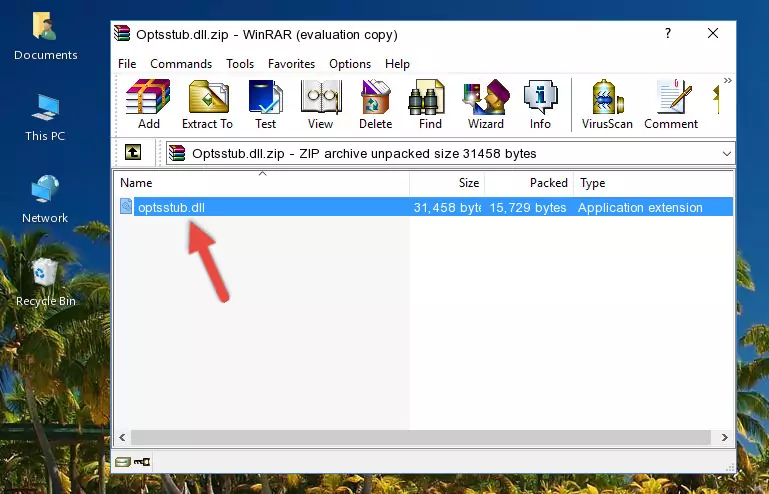Show archive Info

click(540, 104)
